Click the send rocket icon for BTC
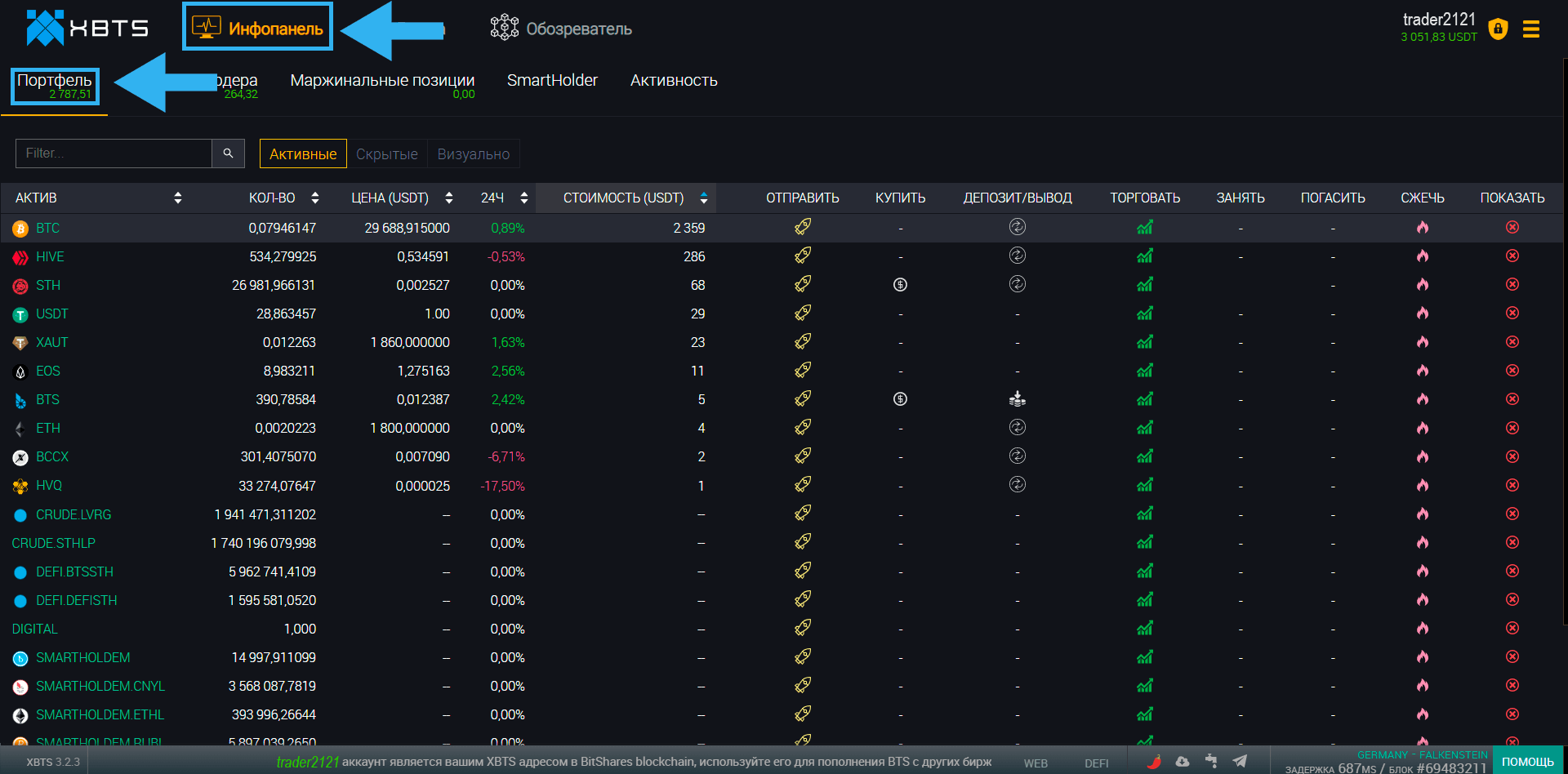Viewport: 1568px width, 774px height. (803, 227)
